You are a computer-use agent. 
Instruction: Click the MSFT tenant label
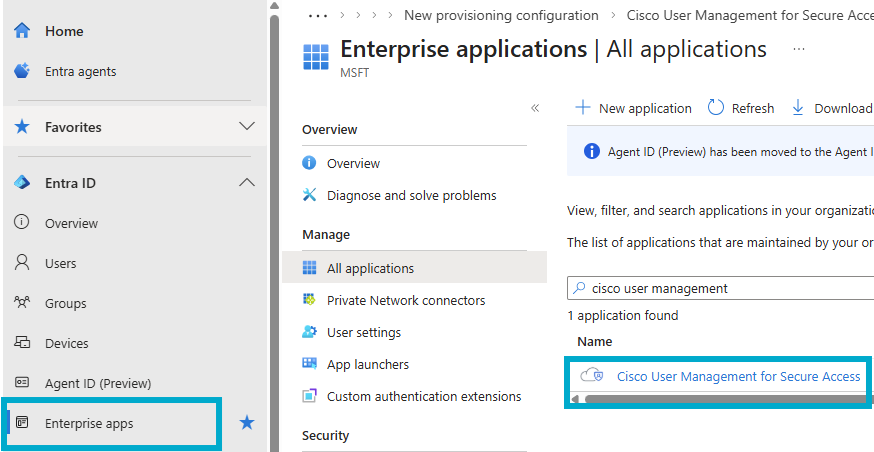click(355, 73)
